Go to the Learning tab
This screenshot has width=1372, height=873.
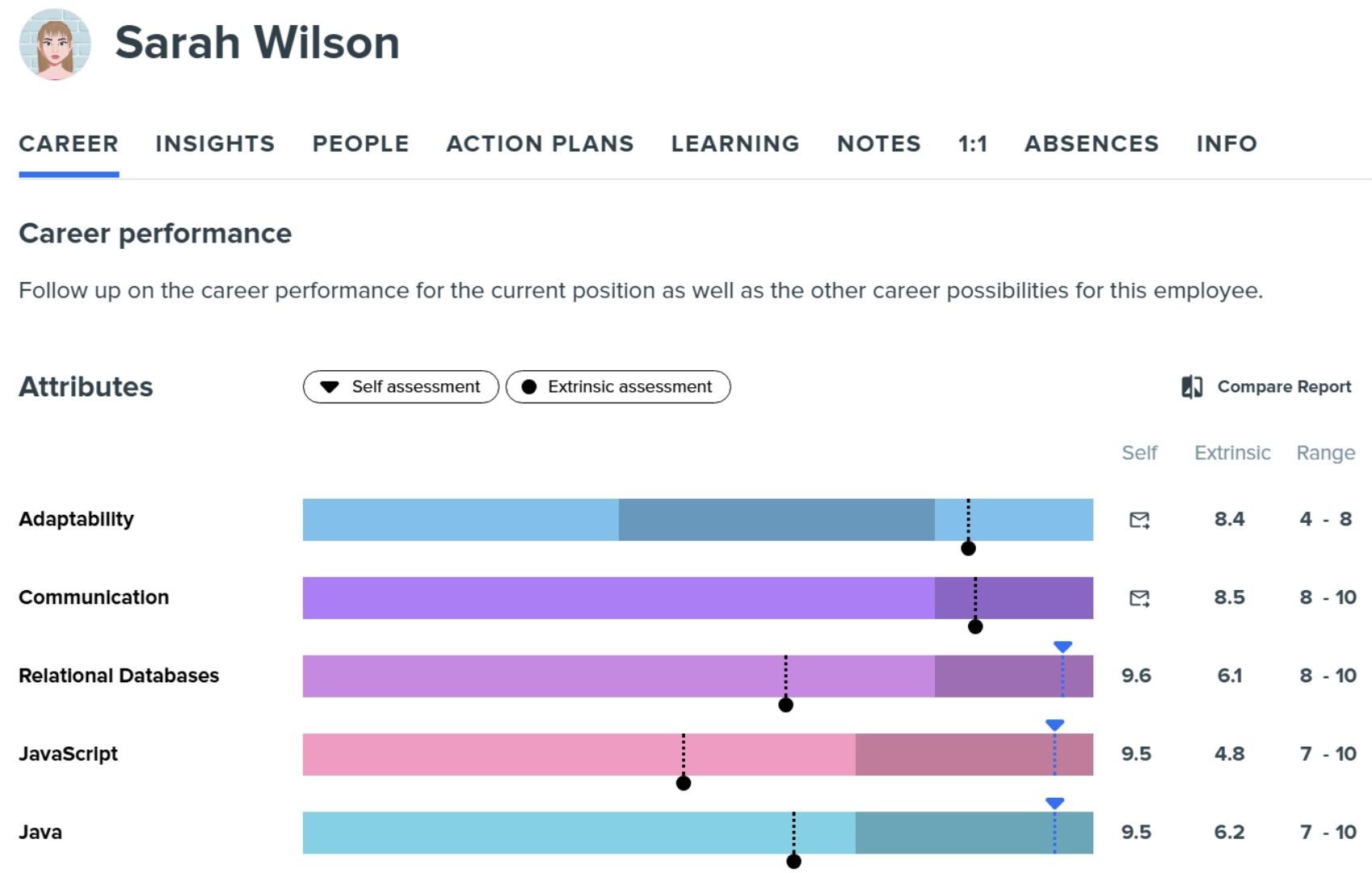(734, 143)
